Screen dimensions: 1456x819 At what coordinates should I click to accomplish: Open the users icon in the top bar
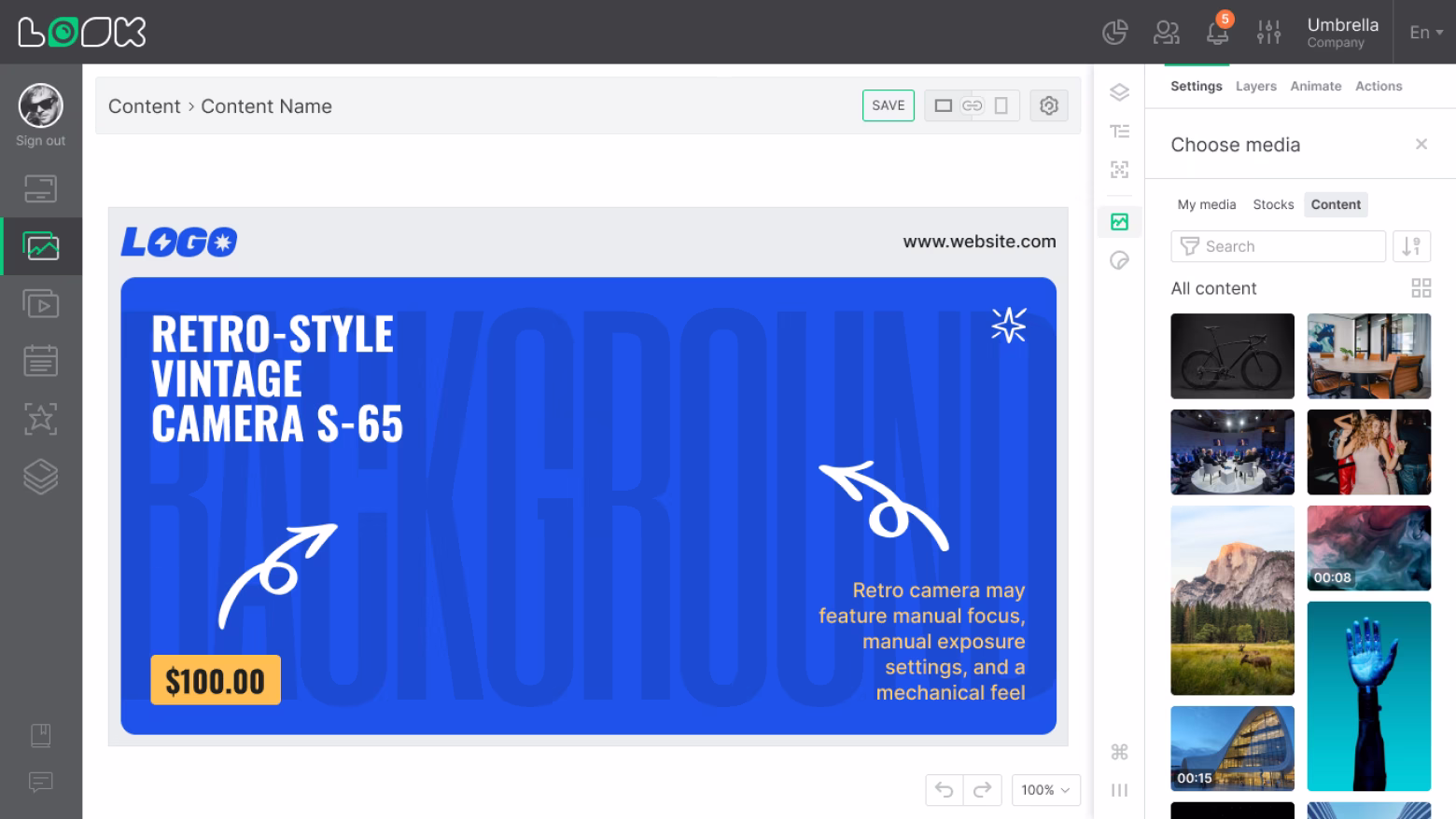click(x=1166, y=32)
